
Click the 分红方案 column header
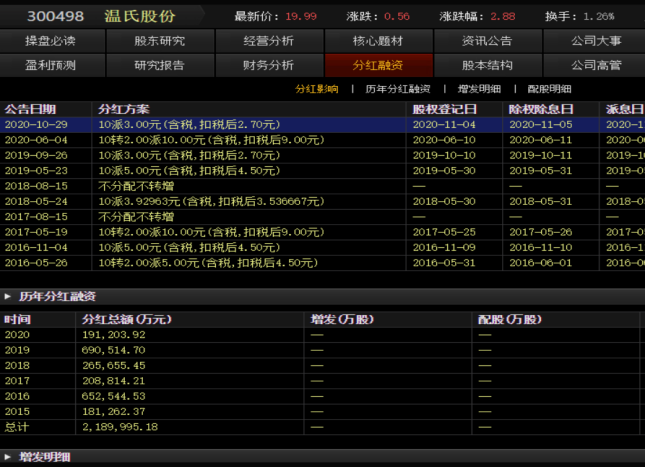124,109
